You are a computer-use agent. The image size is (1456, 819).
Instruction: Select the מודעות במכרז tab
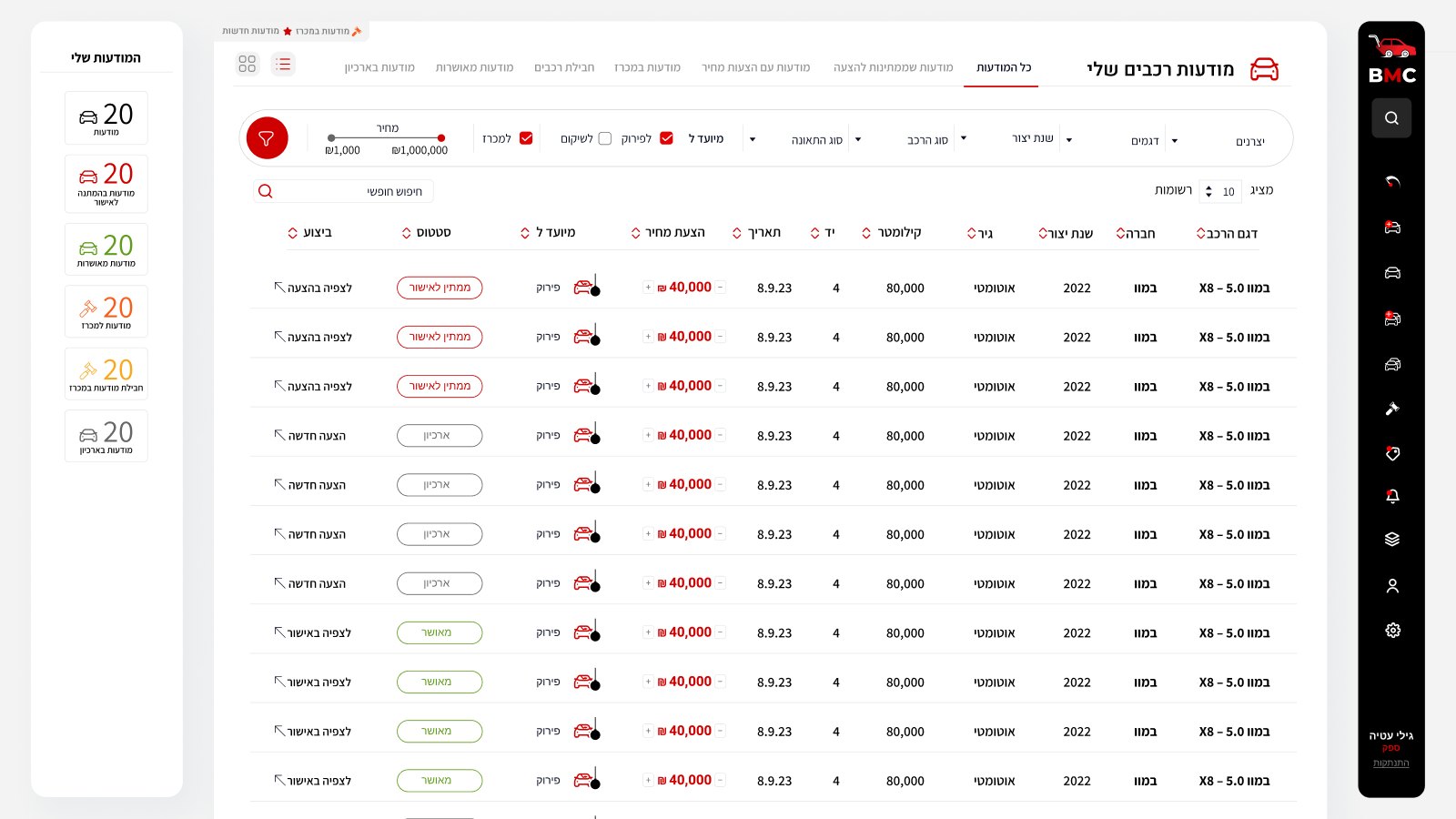pos(647,67)
